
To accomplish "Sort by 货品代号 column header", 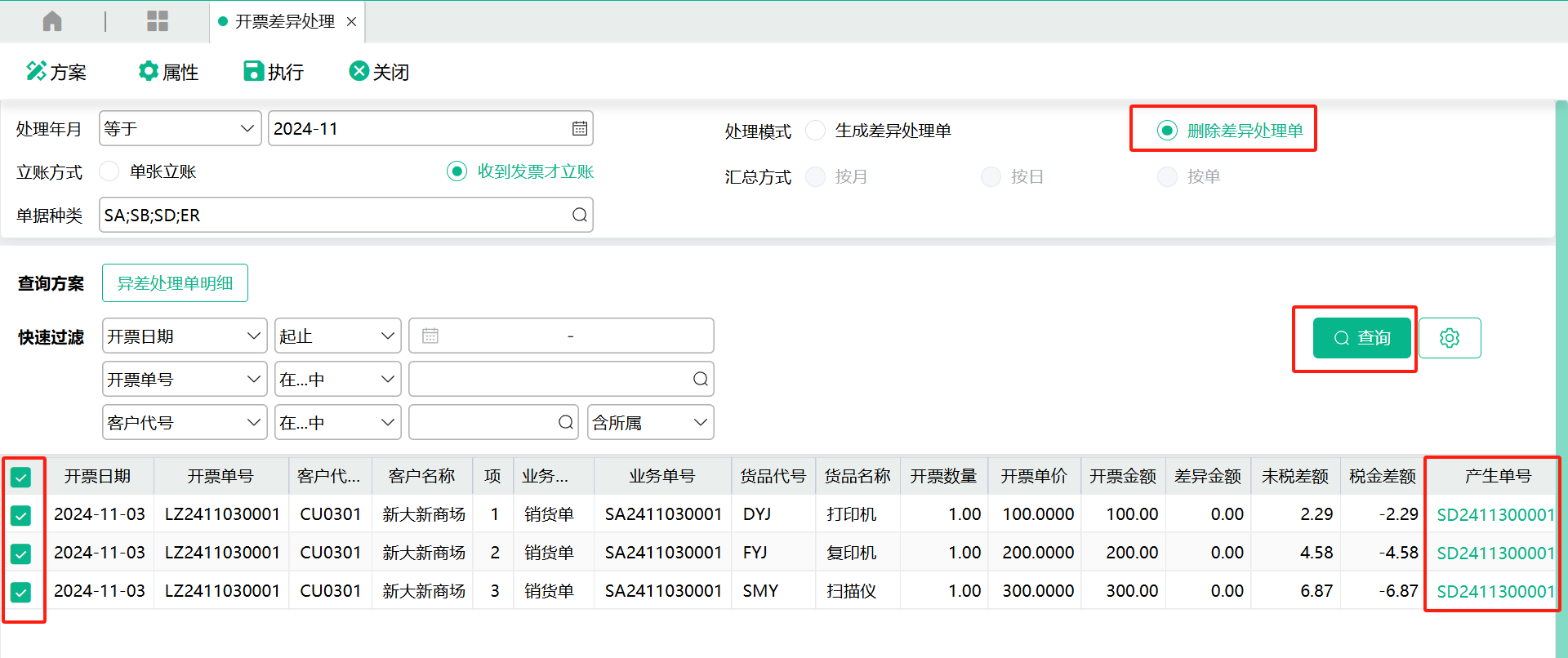I will (x=773, y=476).
